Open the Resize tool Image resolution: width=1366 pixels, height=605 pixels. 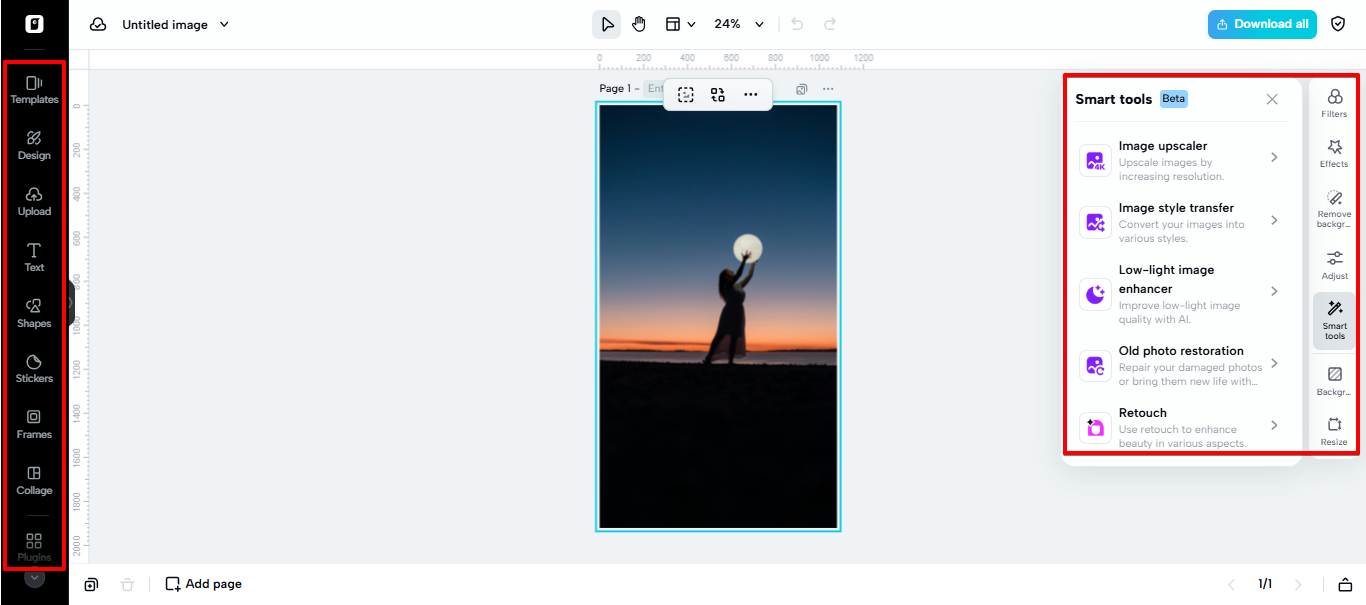pos(1334,431)
